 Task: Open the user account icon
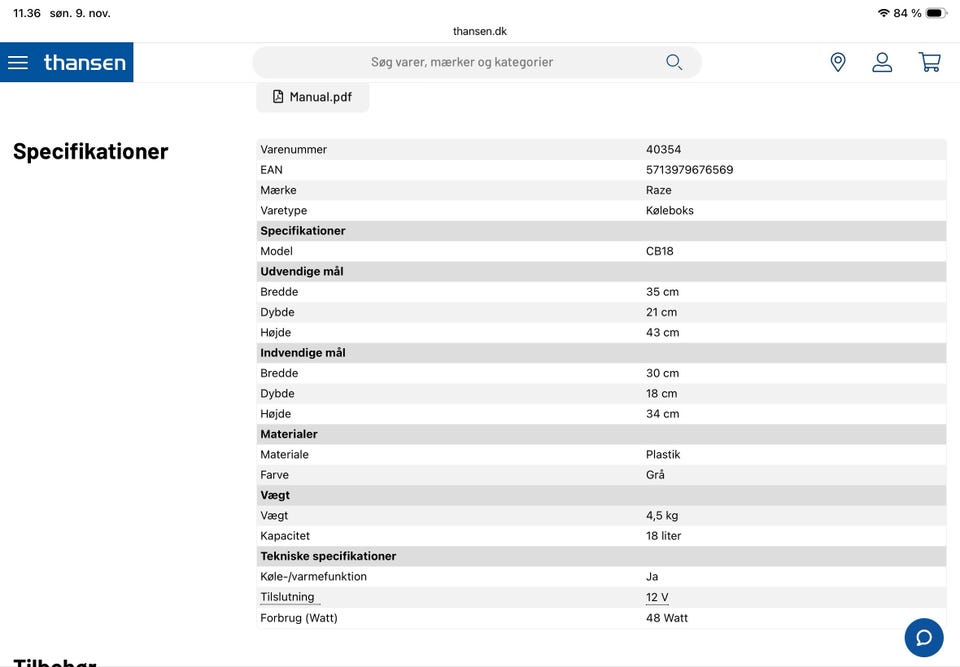click(x=882, y=62)
